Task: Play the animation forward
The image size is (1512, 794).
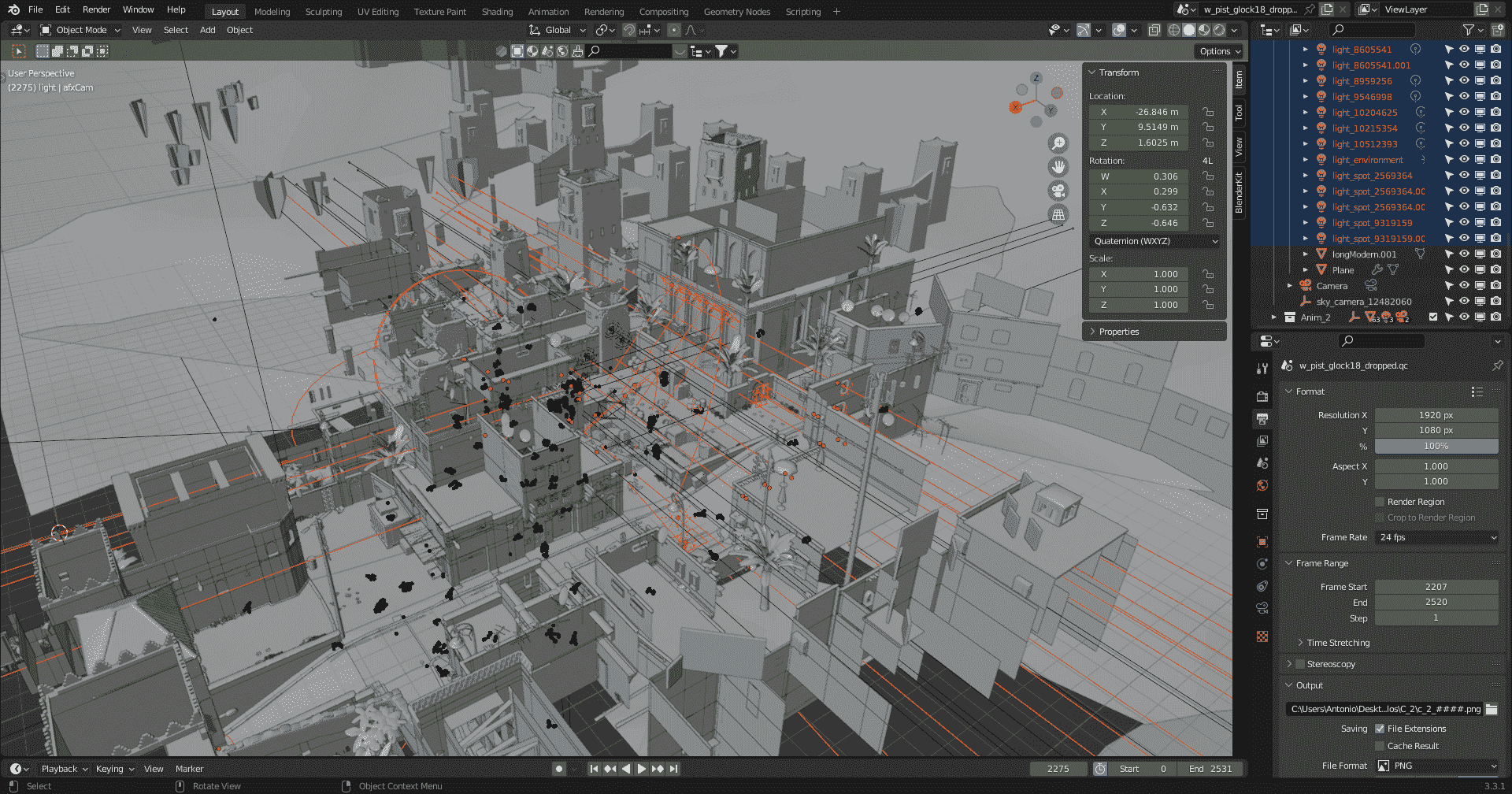Action: 642,769
